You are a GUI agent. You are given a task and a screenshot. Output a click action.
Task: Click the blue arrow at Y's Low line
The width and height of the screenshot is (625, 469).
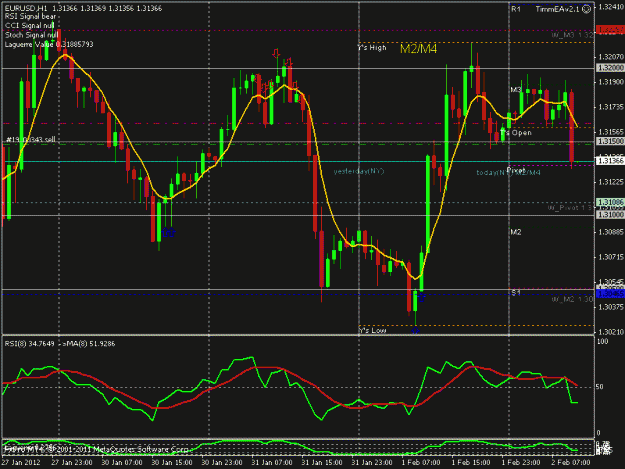coord(415,330)
